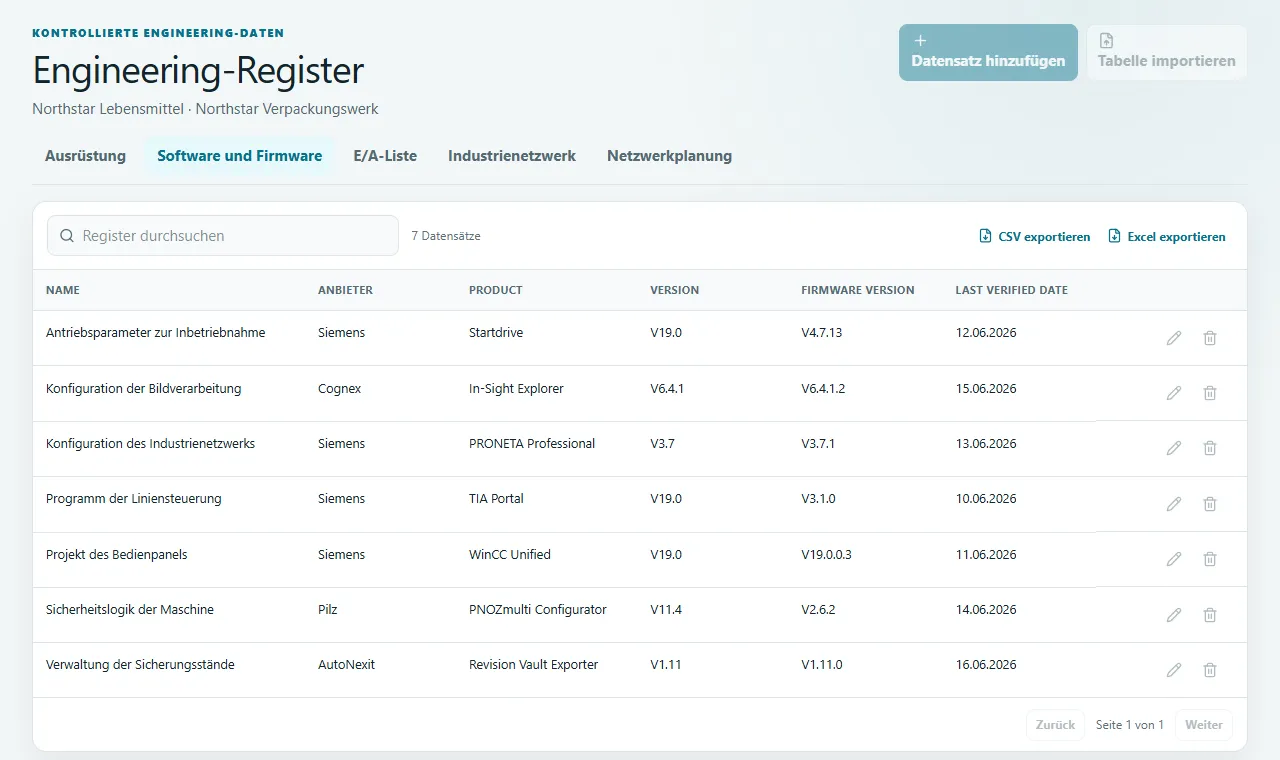Edit Projekt des Bedienpanels with pencil icon

pyautogui.click(x=1174, y=559)
